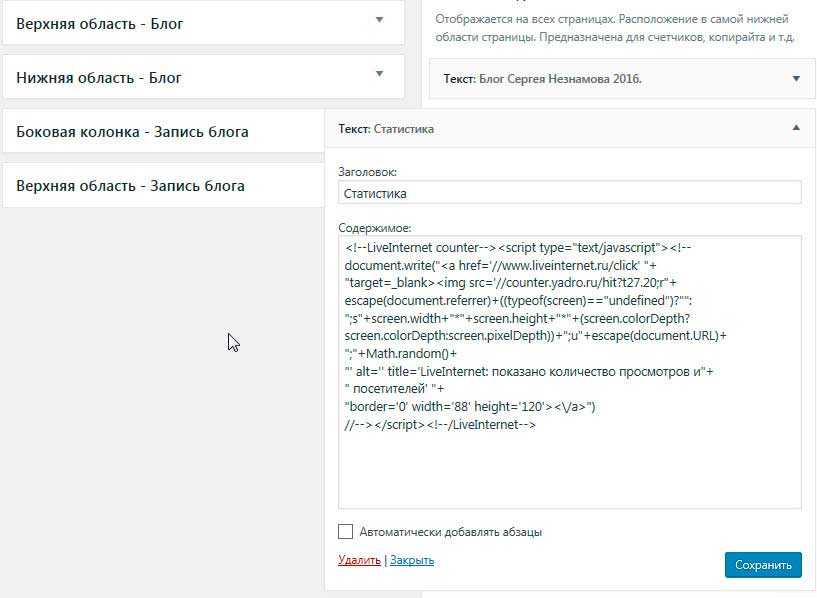Image resolution: width=817 pixels, height=598 pixels.
Task: Expand the Нижняя область - Блог arrow
Action: tap(379, 74)
